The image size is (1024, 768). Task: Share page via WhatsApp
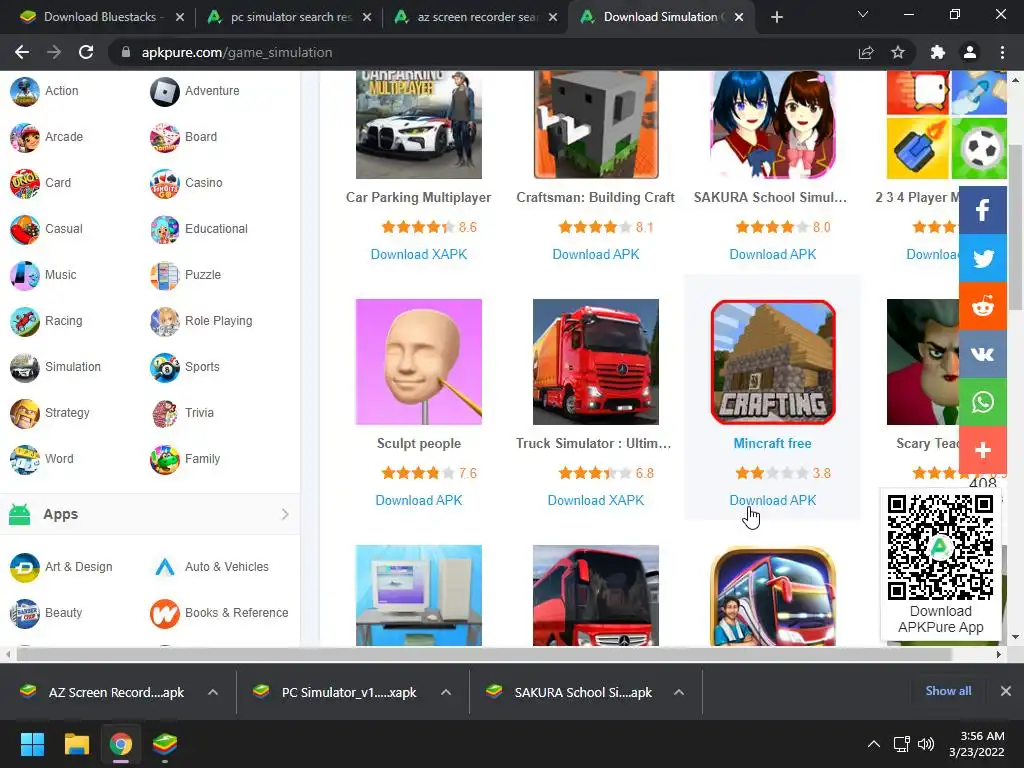pos(983,402)
